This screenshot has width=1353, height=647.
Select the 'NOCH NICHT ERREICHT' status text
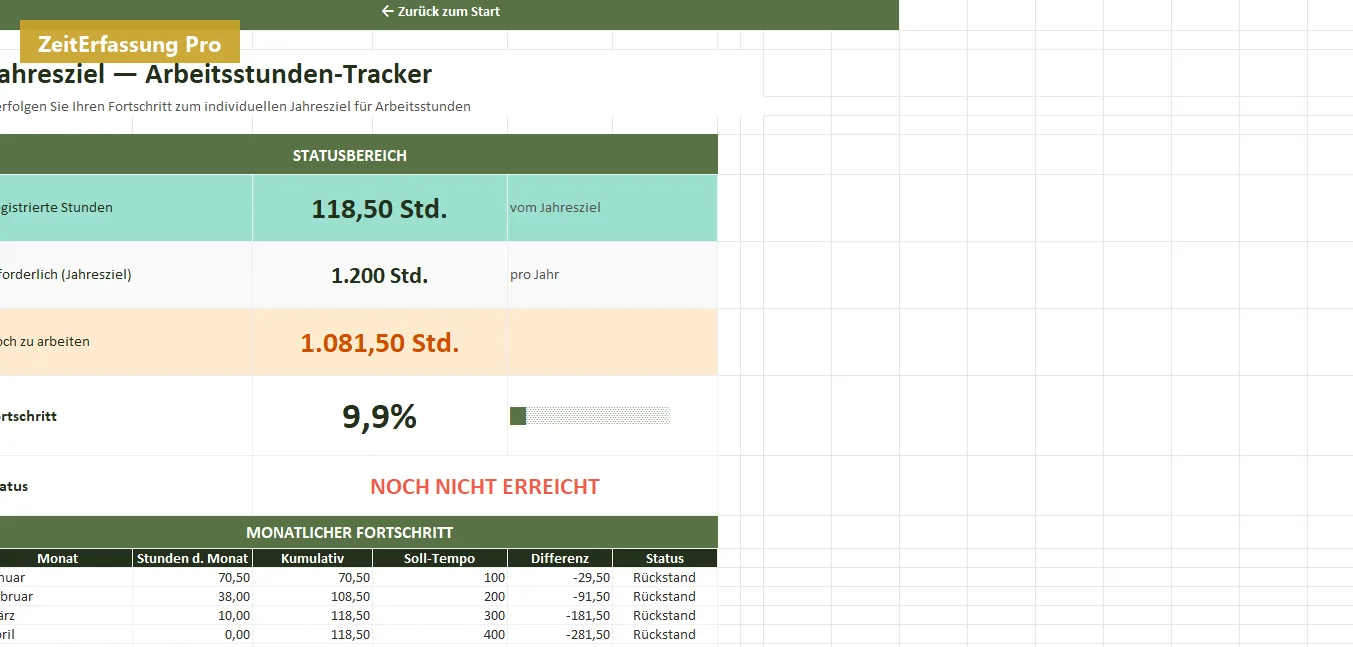(485, 487)
